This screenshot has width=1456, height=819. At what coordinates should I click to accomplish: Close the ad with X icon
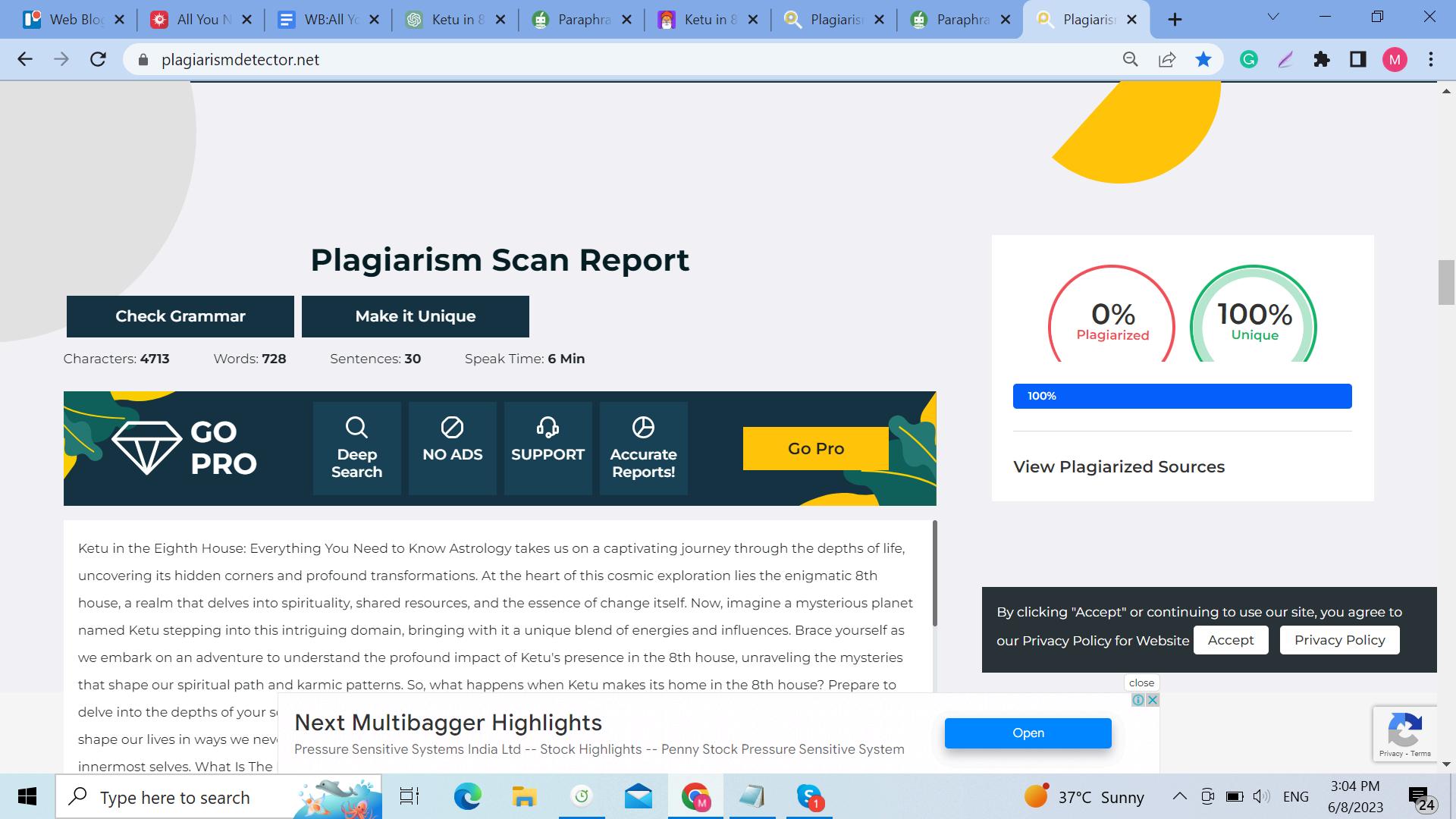(1153, 700)
